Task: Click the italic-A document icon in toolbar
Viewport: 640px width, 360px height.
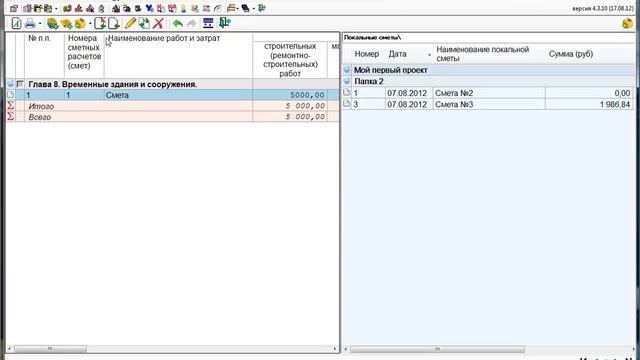Action: 16,23
